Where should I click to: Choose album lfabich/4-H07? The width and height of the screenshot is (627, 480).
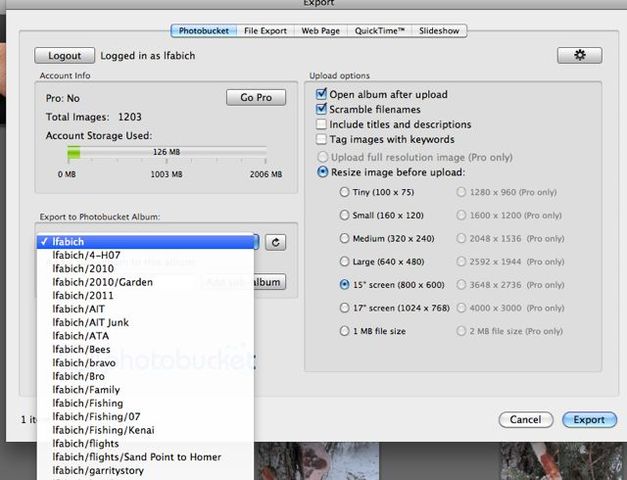point(146,255)
